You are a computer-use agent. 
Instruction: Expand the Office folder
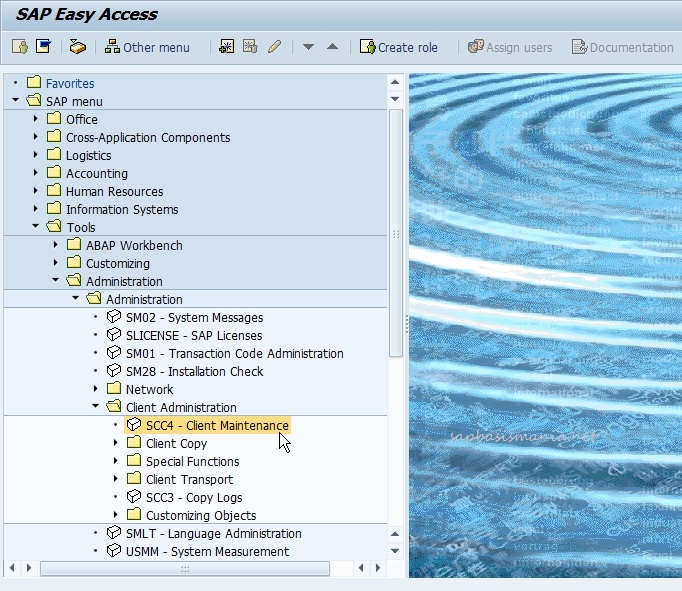tap(36, 119)
